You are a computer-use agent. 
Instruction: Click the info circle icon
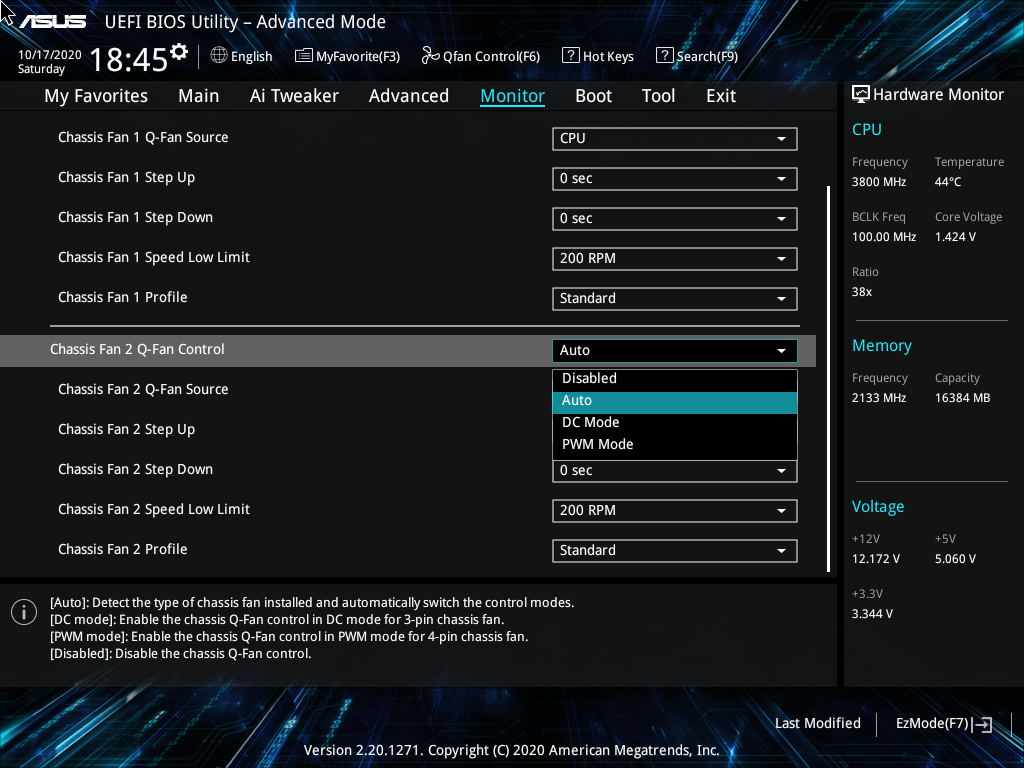24,612
